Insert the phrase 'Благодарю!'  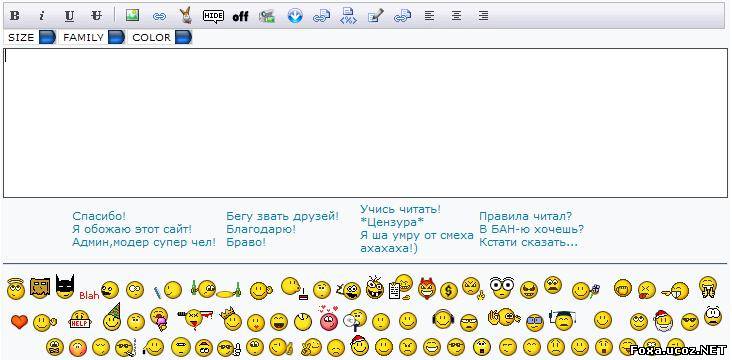tap(261, 229)
